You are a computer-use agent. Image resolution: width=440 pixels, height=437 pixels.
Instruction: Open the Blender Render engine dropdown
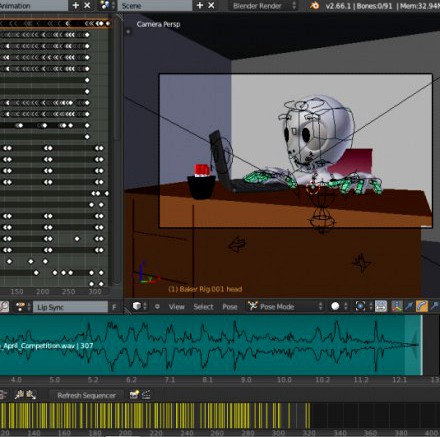pyautogui.click(x=263, y=6)
